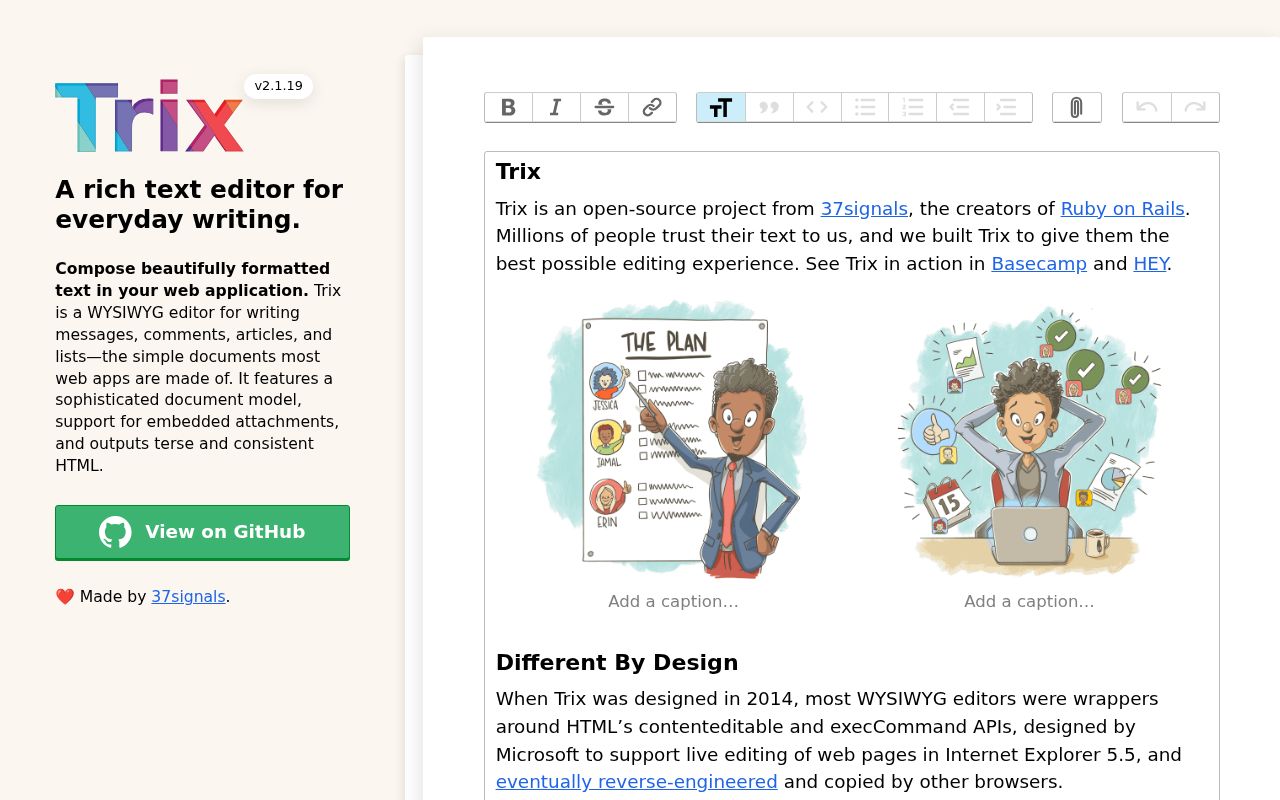This screenshot has width=1280, height=800.
Task: Click the Trix colorful logo
Action: tap(149, 116)
